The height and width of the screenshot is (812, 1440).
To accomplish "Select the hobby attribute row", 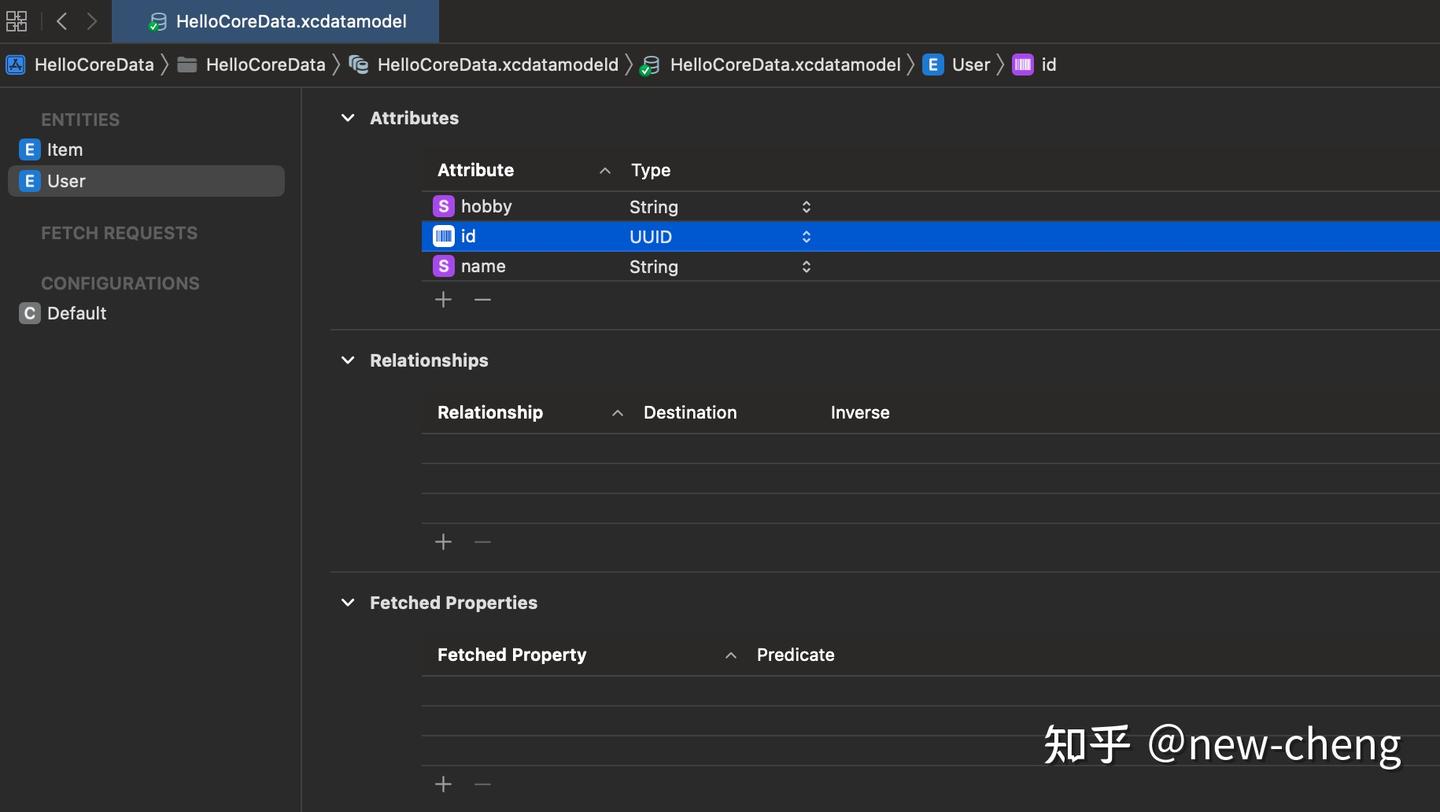I will pos(930,207).
